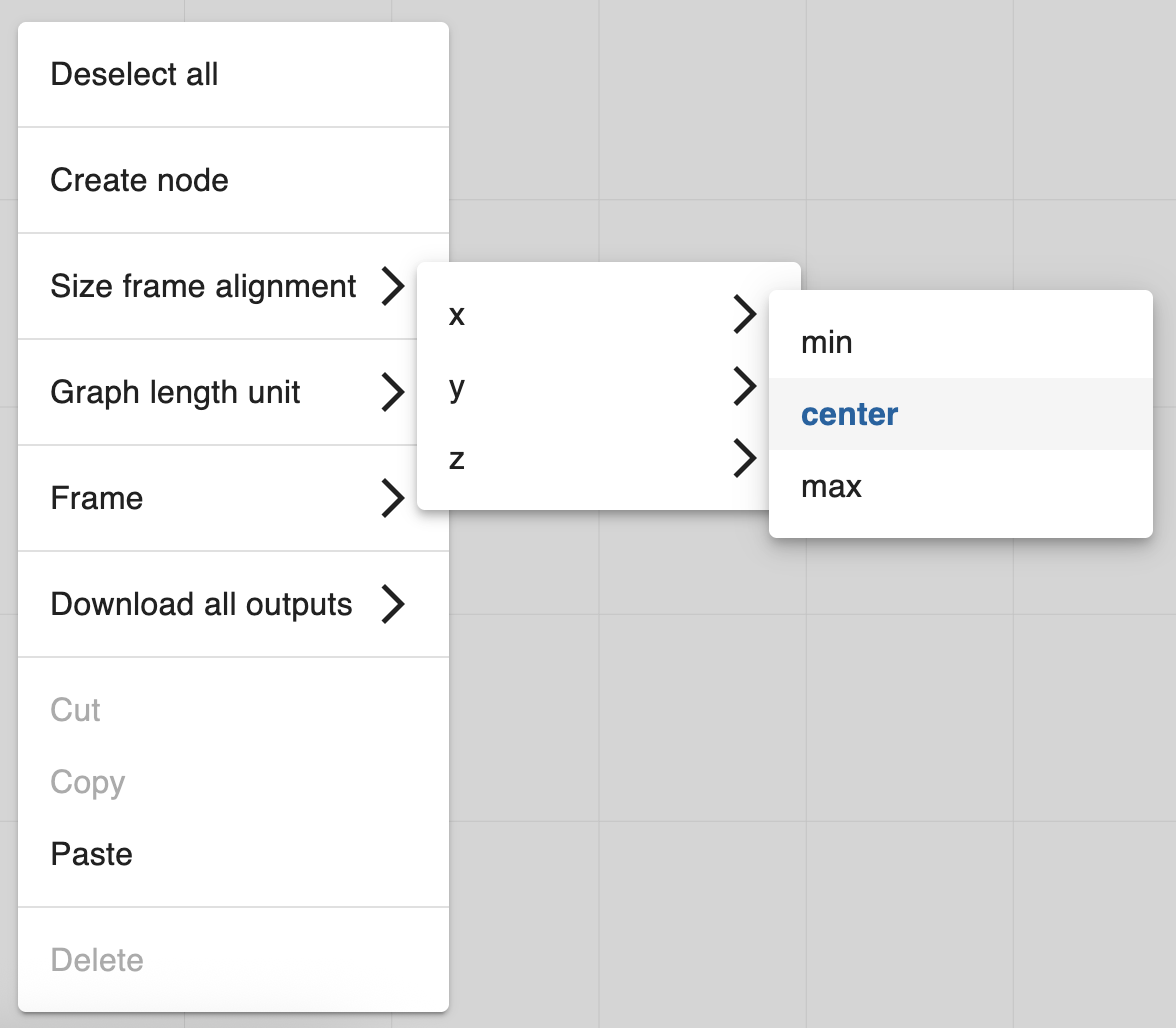Choose Create node from context menu
Screen dimensions: 1176x1028
(x=139, y=181)
